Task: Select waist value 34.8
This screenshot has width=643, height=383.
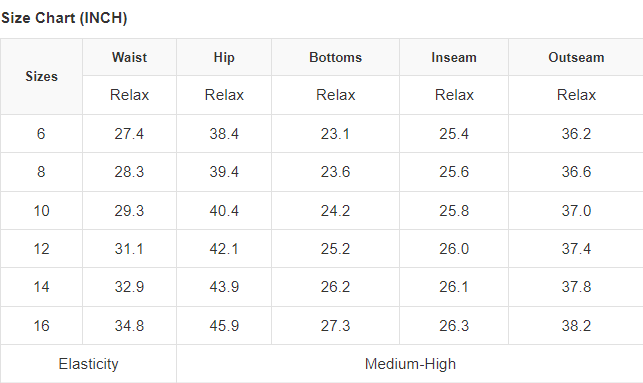Action: pyautogui.click(x=129, y=326)
